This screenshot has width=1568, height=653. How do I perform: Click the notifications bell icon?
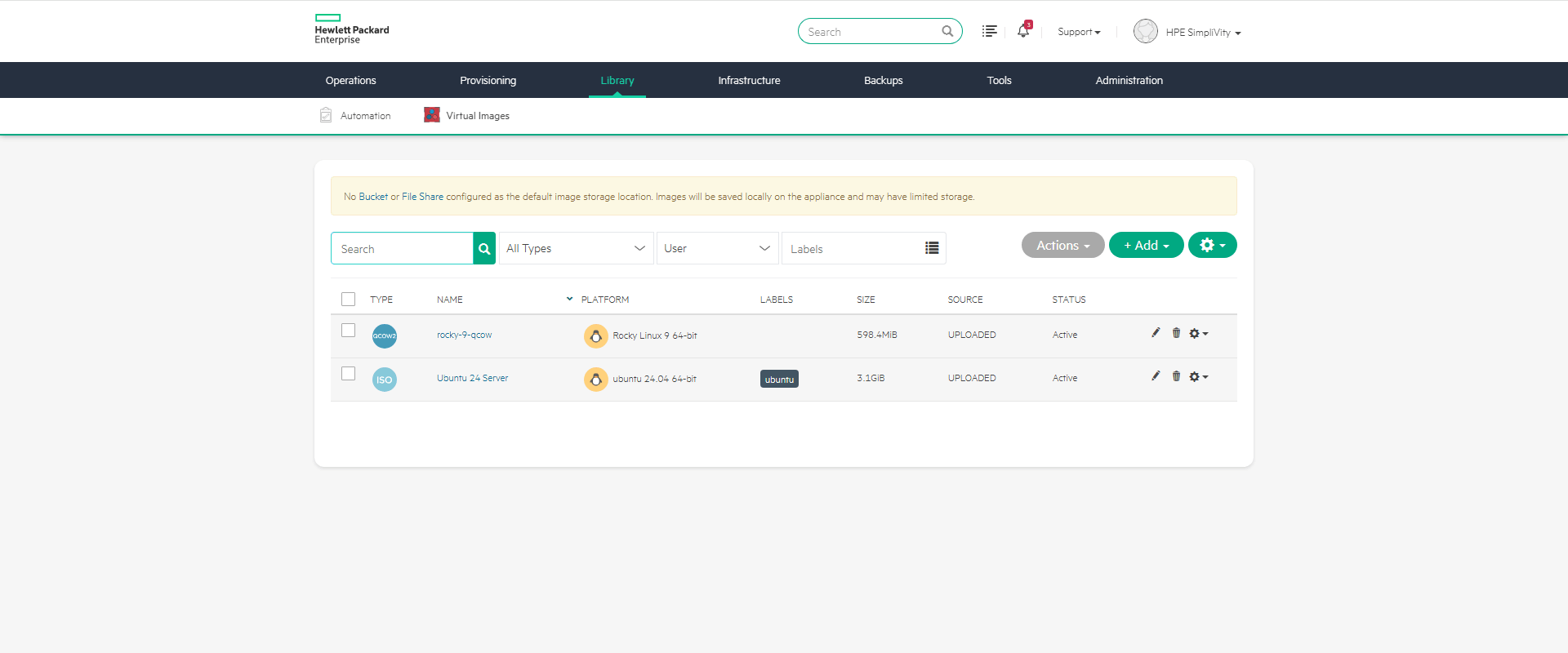coord(1022,31)
